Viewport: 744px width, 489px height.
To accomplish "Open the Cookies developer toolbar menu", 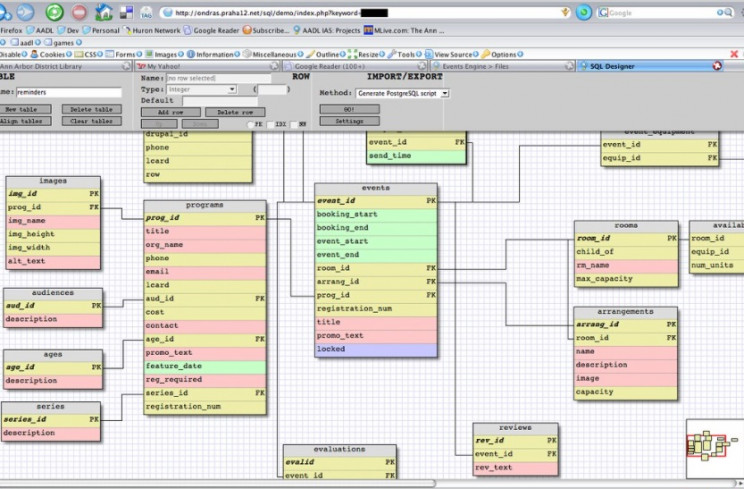I will click(51, 55).
